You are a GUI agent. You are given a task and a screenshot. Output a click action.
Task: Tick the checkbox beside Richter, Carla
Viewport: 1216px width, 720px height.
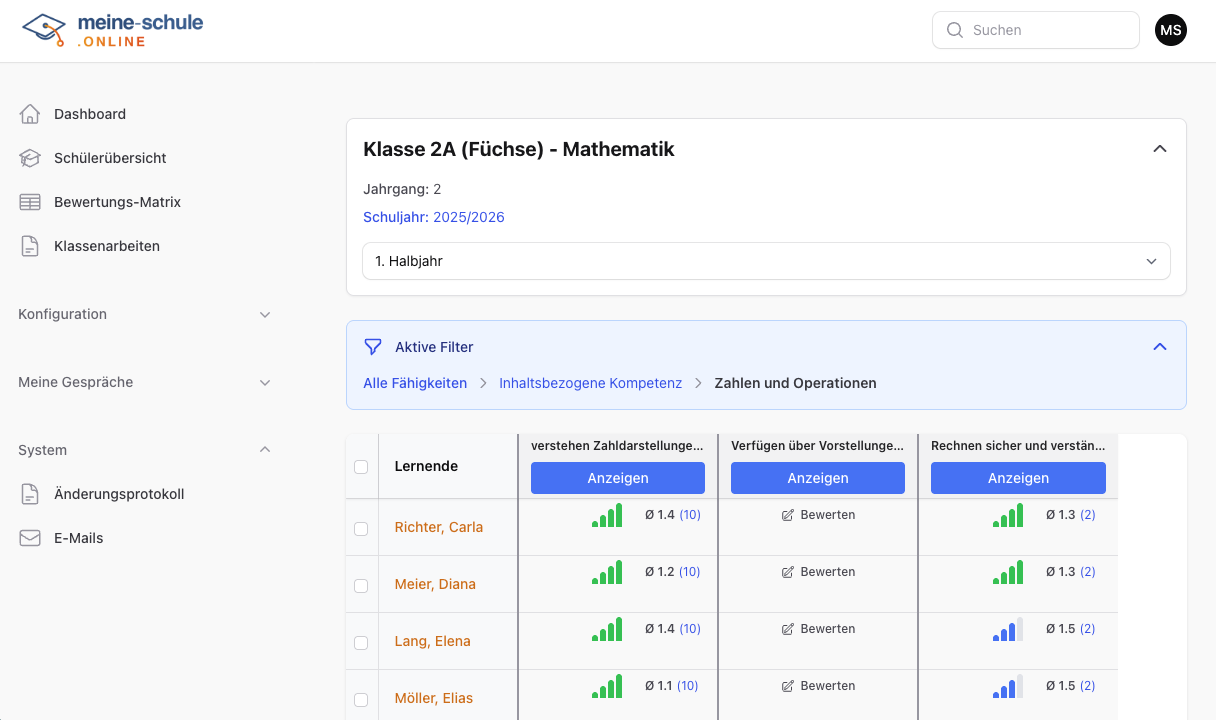[361, 528]
